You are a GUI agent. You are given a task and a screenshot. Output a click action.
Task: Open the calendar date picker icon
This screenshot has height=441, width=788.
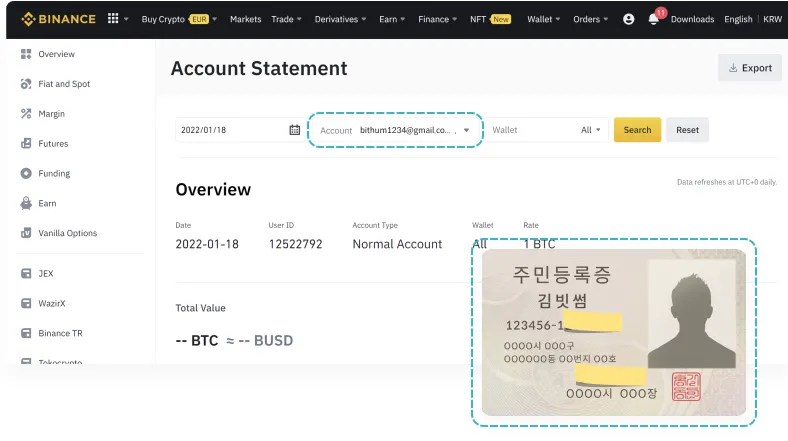point(294,130)
